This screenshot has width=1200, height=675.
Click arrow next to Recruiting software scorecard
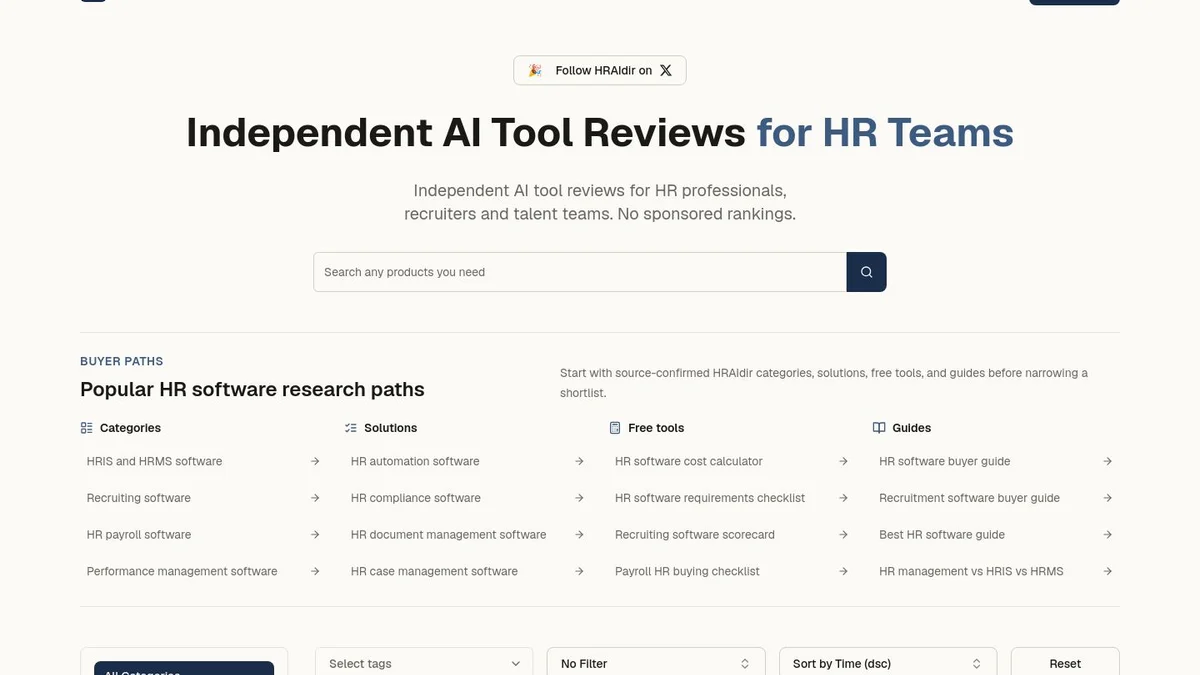point(843,535)
